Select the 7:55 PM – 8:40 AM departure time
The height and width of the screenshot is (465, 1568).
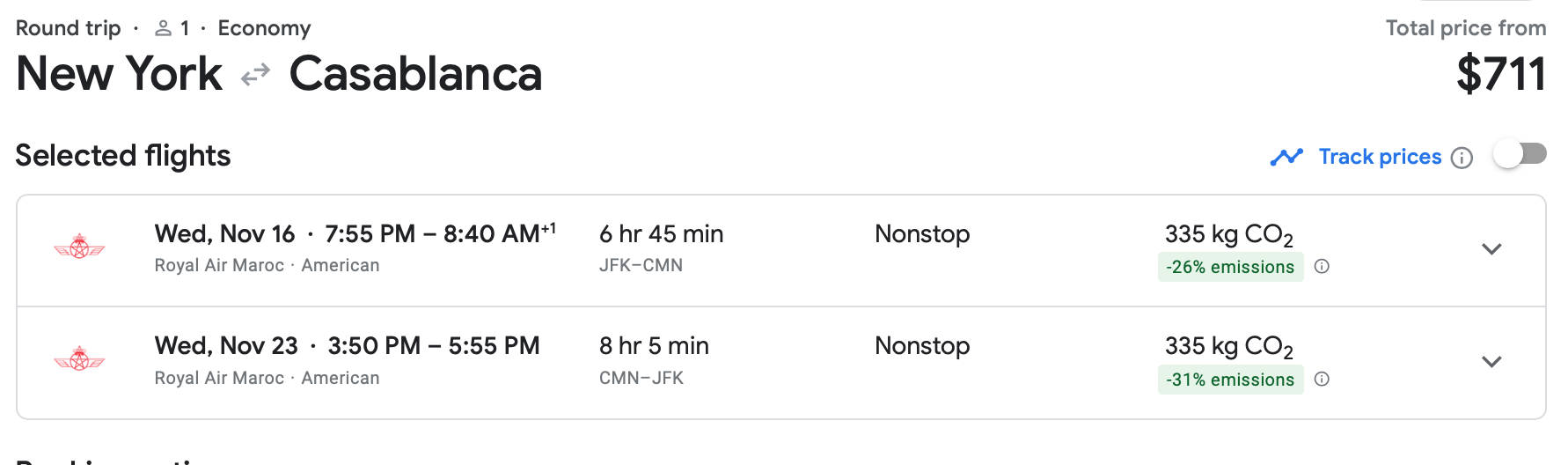(x=440, y=234)
